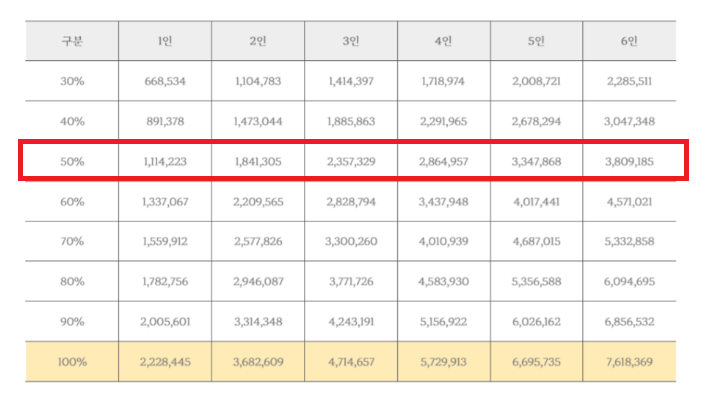Select the 50% row label

tap(72, 162)
